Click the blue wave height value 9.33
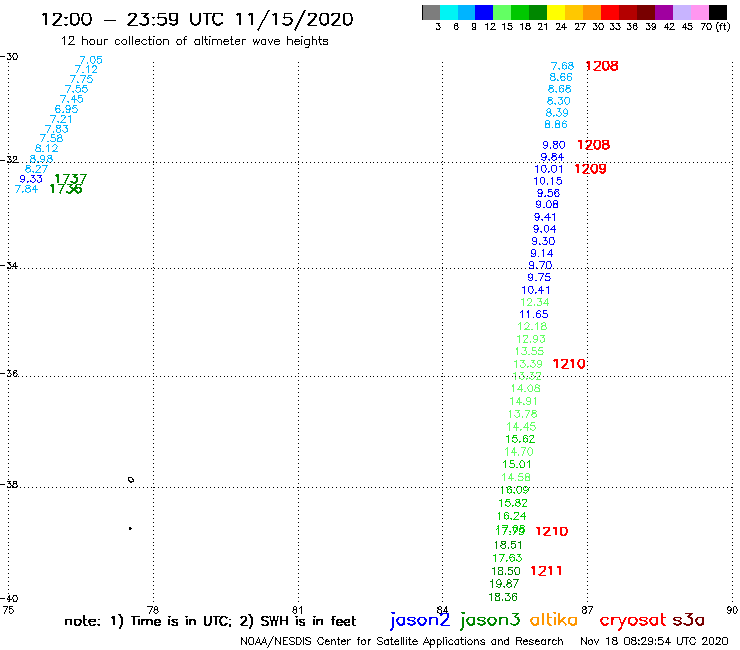Screen dimensions: 740x650 [31, 179]
